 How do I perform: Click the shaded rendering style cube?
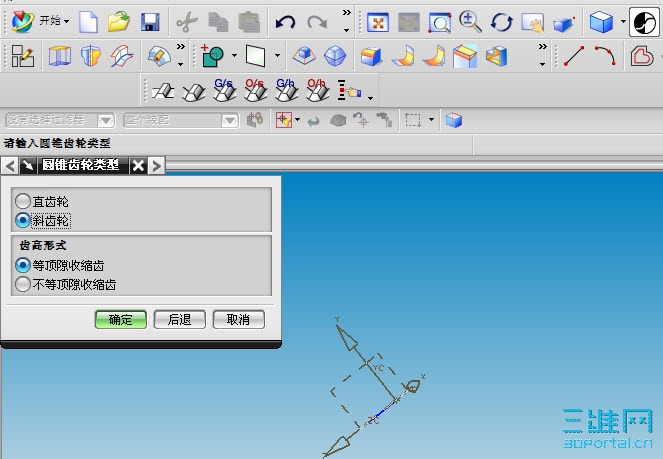point(601,22)
